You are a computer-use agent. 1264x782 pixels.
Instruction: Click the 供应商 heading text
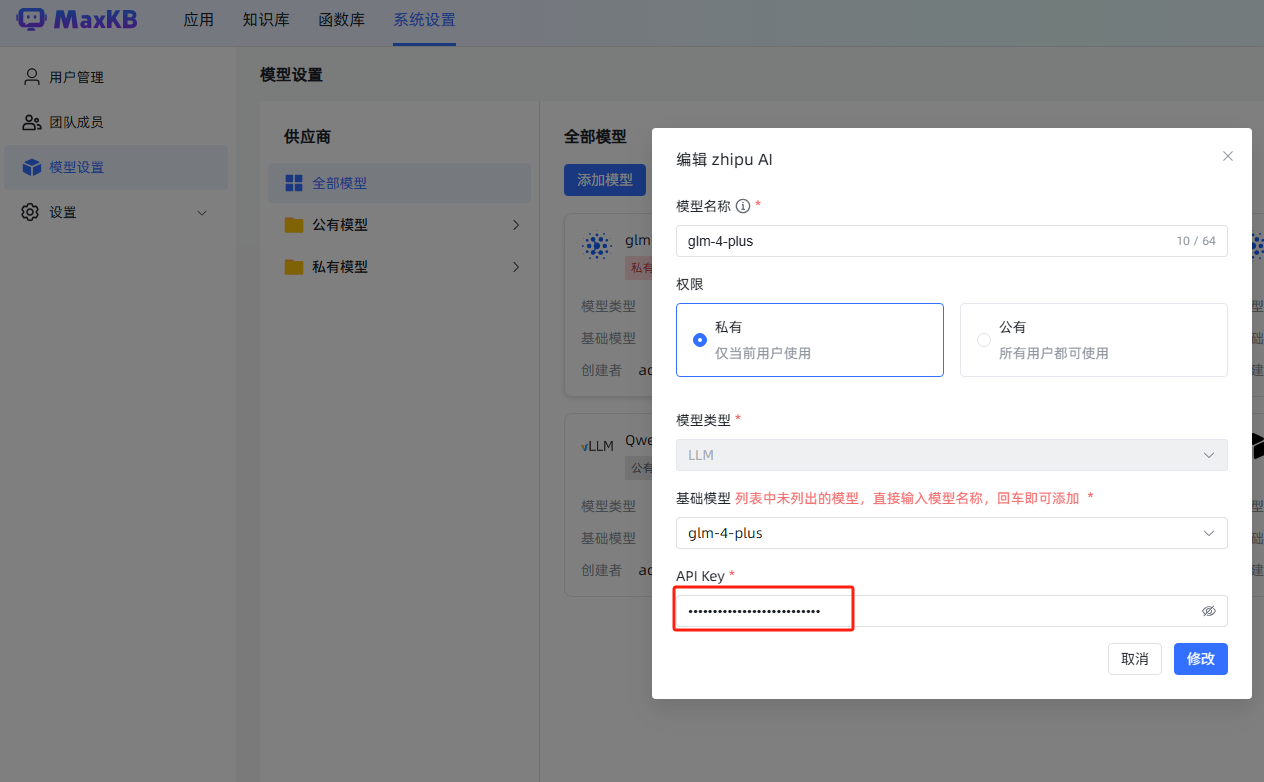pos(307,136)
